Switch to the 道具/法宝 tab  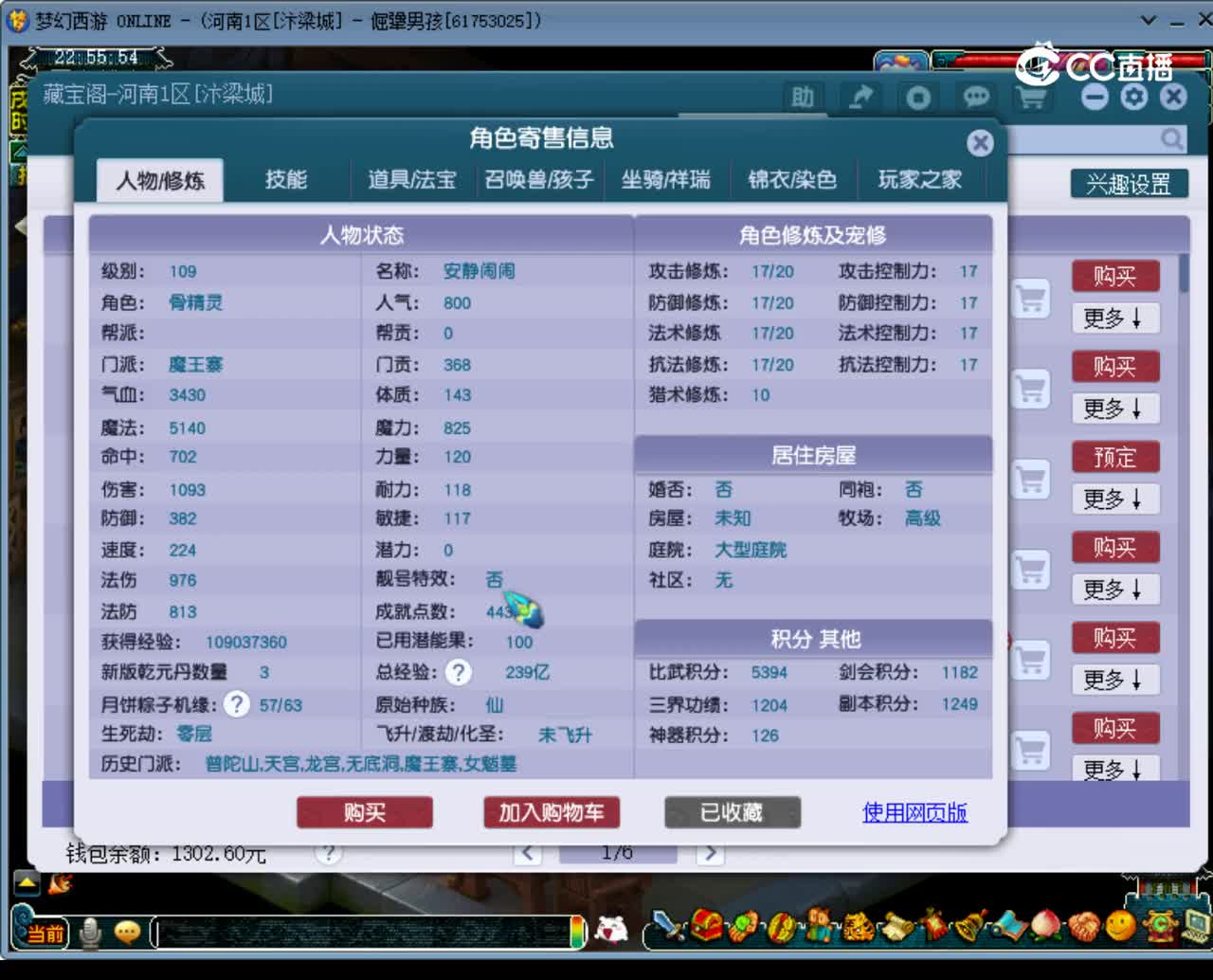click(x=412, y=180)
